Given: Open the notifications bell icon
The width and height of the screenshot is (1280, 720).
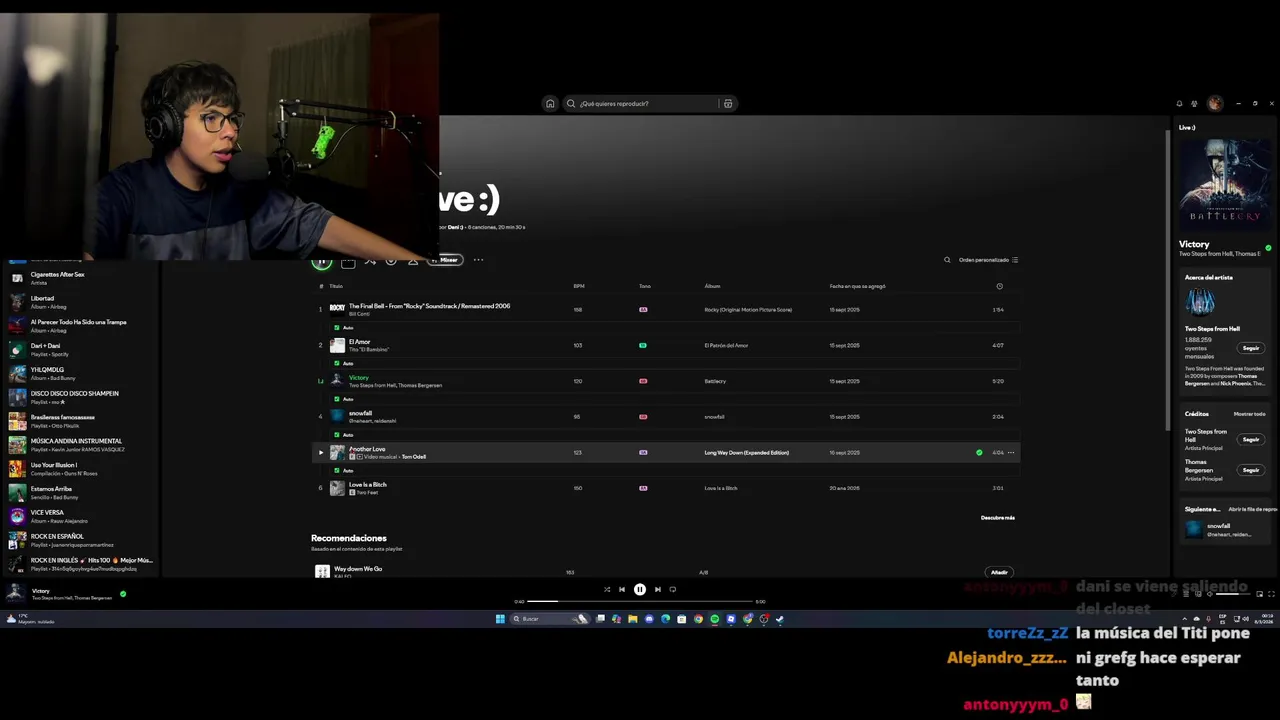Looking at the screenshot, I should pos(1179,104).
